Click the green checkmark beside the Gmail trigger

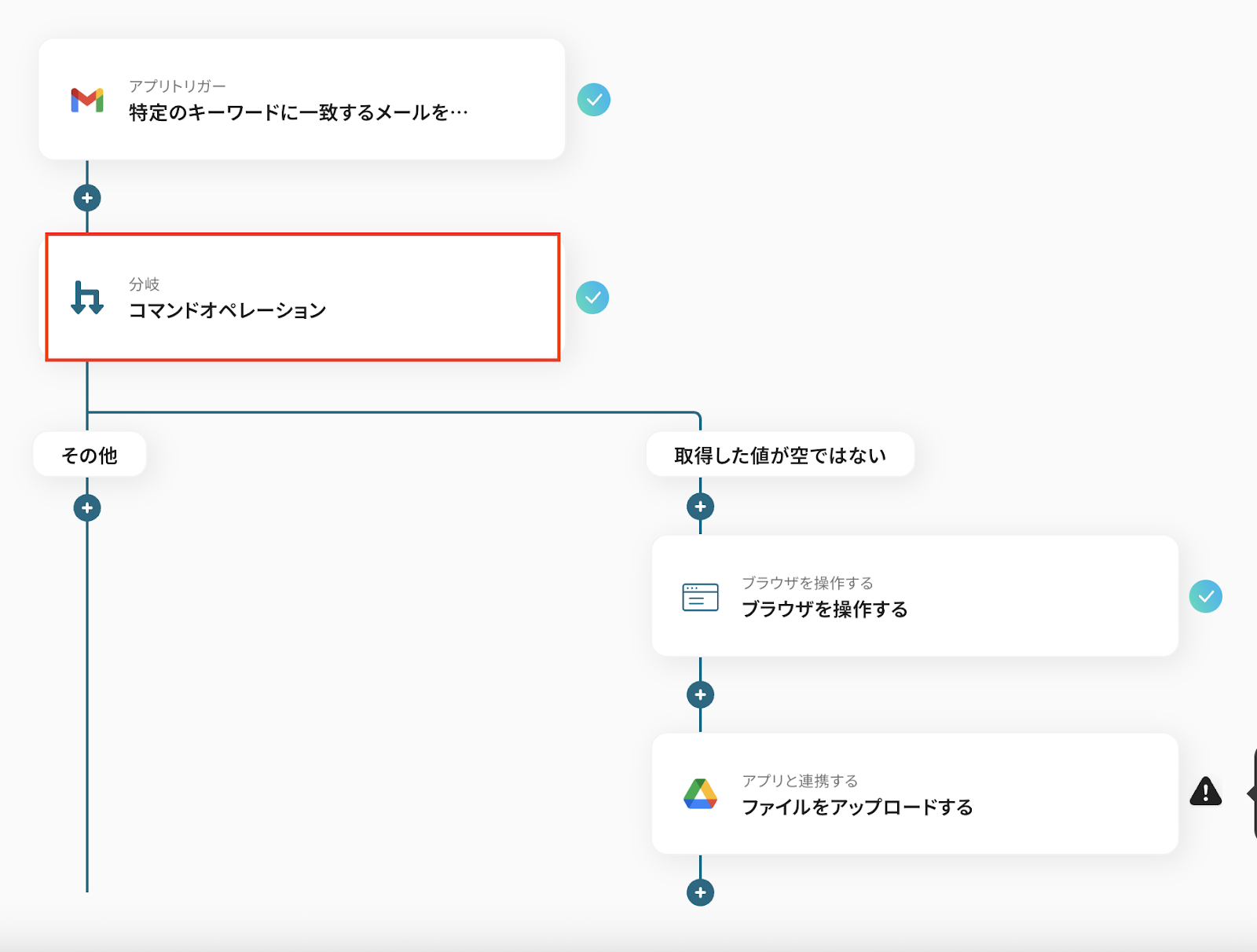click(x=594, y=100)
